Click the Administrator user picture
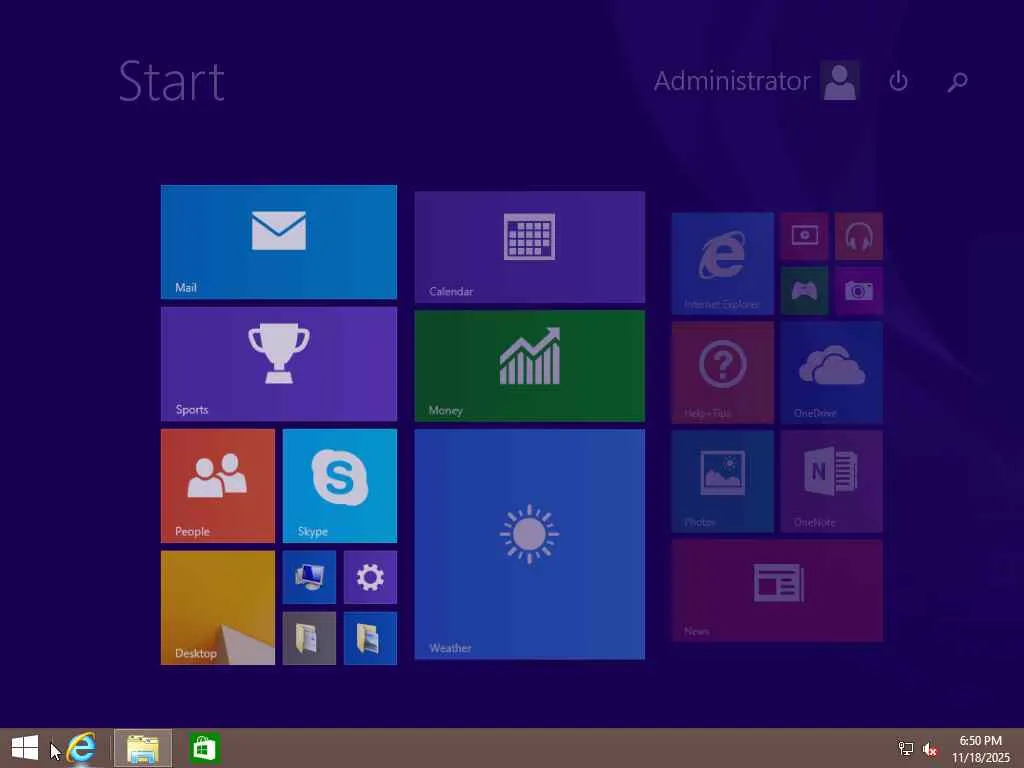 (x=840, y=80)
